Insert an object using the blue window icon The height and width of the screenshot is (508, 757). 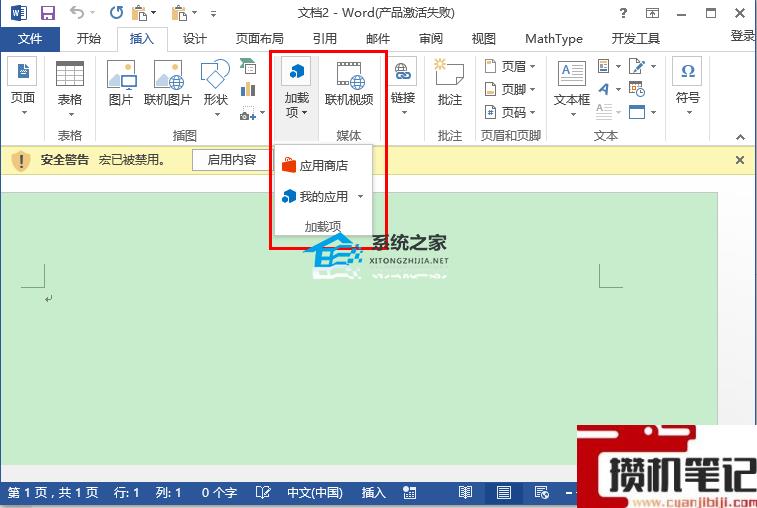[x=637, y=113]
